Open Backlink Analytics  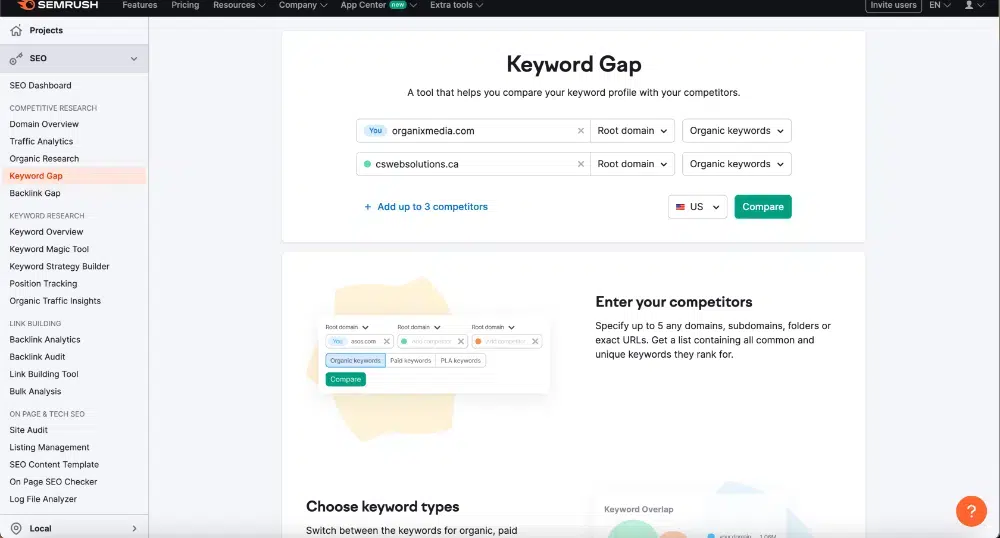tap(45, 340)
